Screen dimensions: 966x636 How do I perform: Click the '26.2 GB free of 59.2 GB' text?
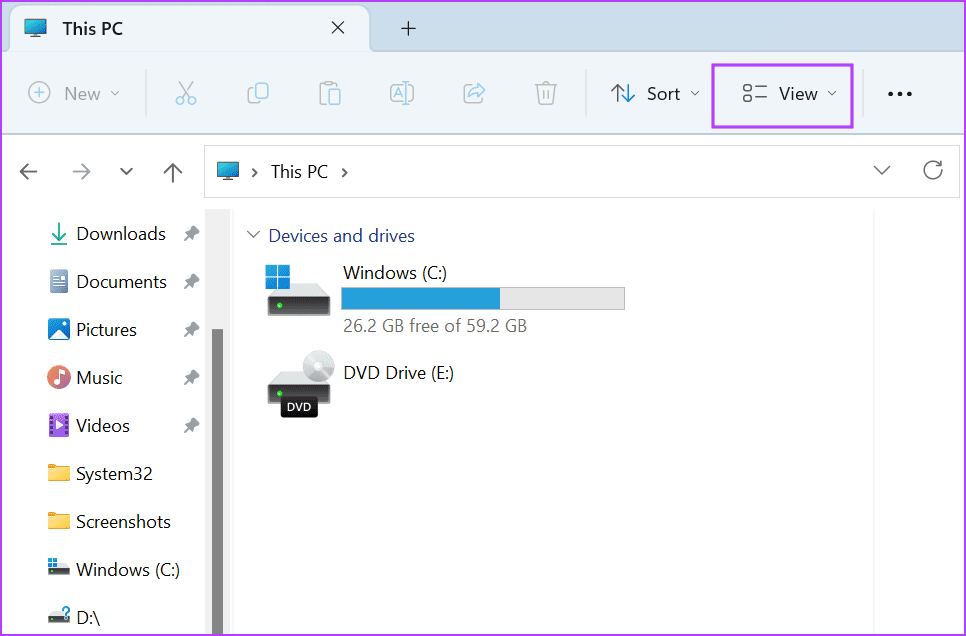[x=435, y=325]
